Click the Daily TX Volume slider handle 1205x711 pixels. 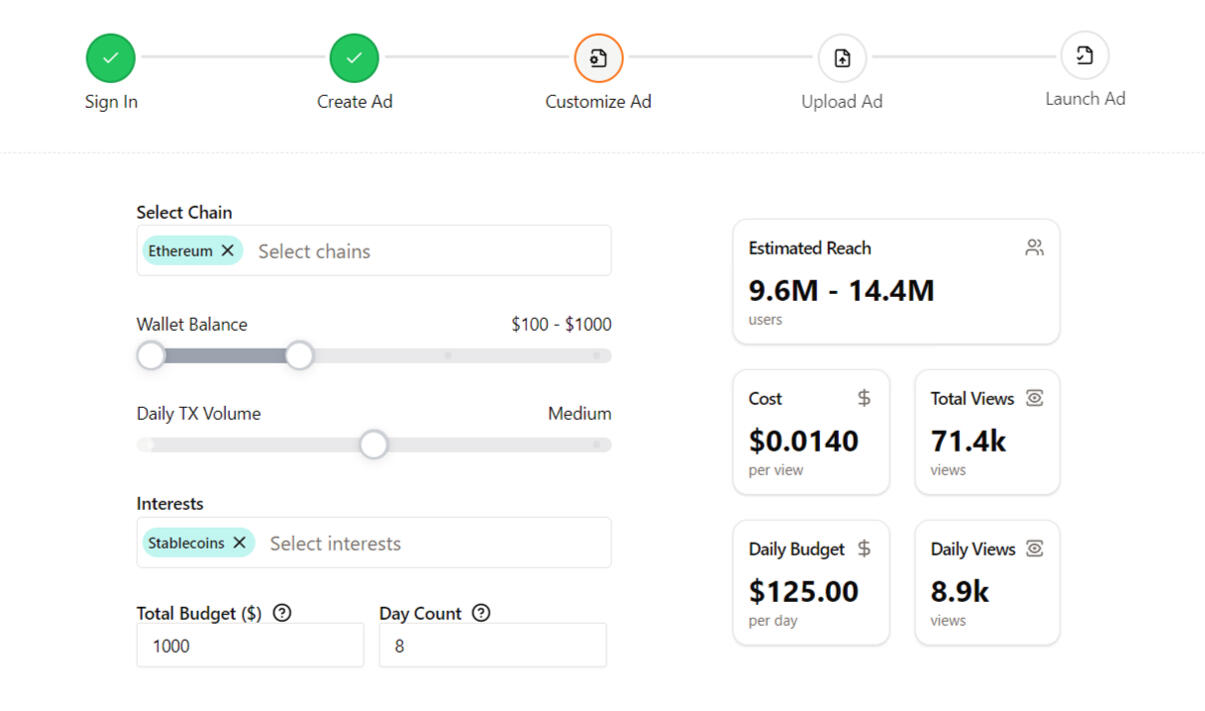click(x=374, y=444)
